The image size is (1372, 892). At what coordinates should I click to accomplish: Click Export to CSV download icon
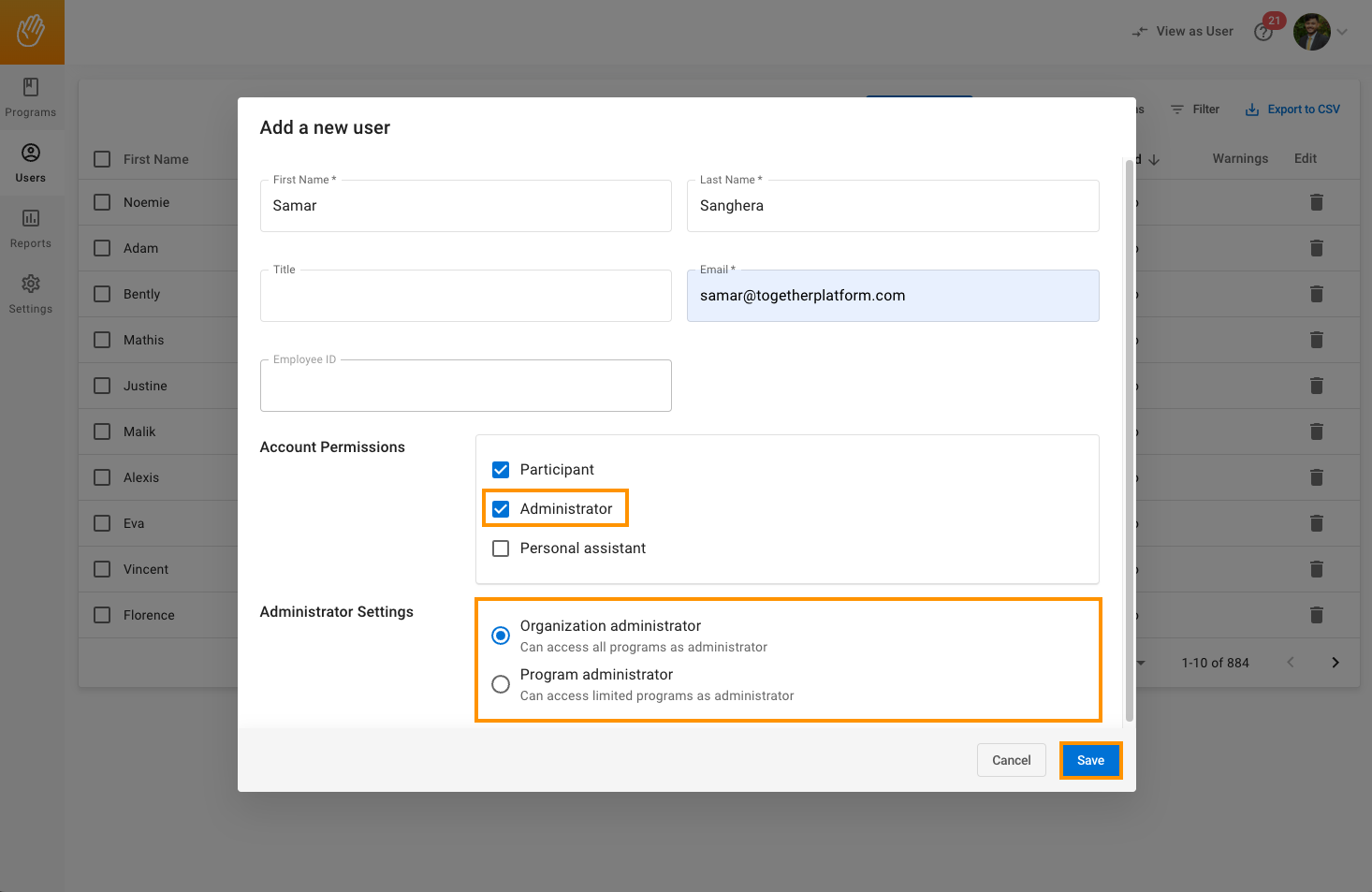click(x=1252, y=110)
